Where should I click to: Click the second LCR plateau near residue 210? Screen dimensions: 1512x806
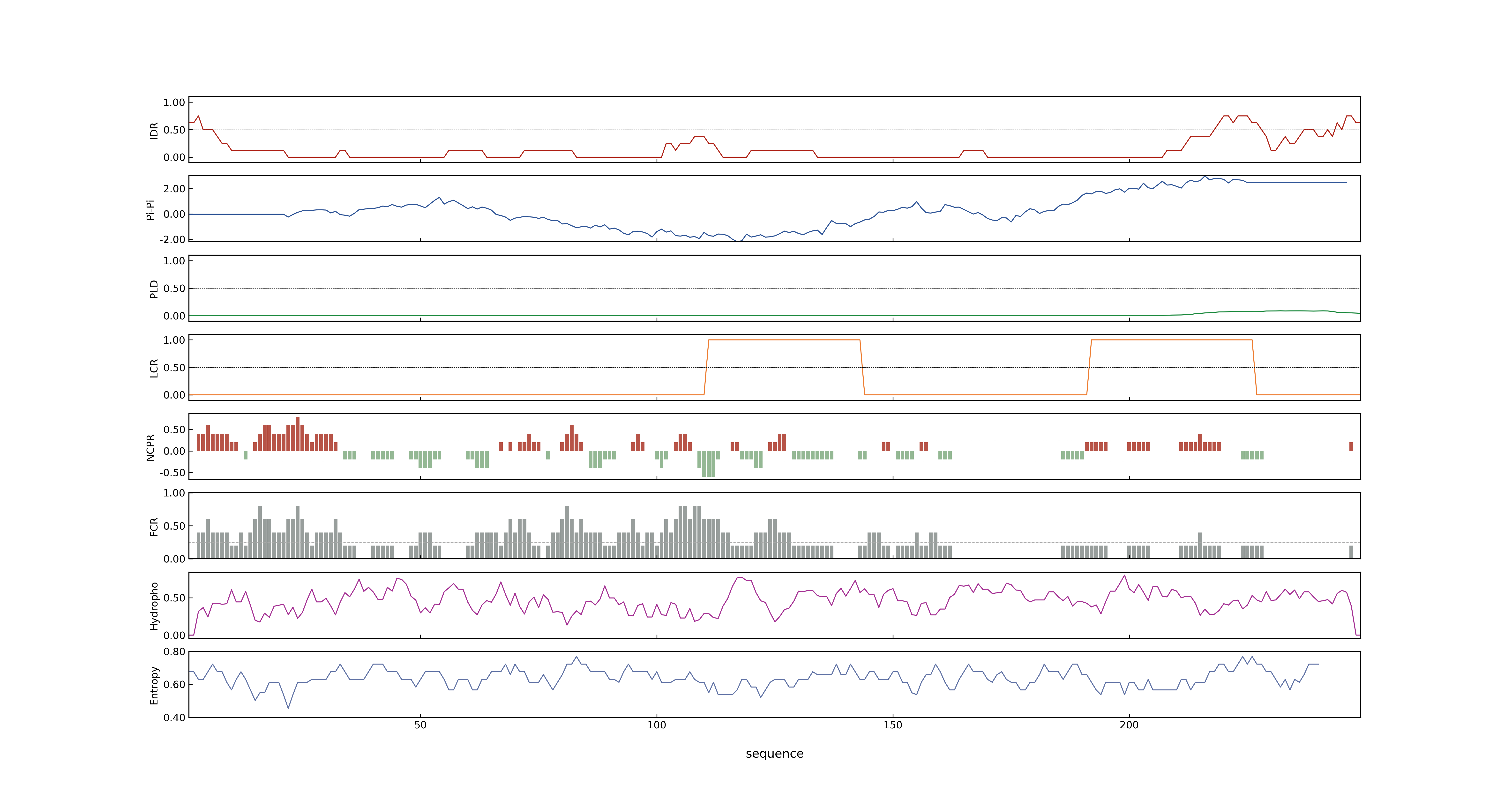pos(1172,340)
